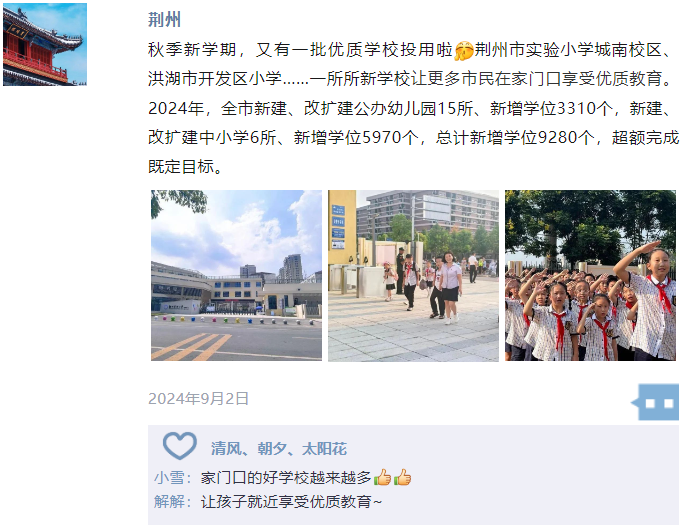Open 朝夕's profile from the likes list
This screenshot has height=527, width=681.
(x=272, y=448)
